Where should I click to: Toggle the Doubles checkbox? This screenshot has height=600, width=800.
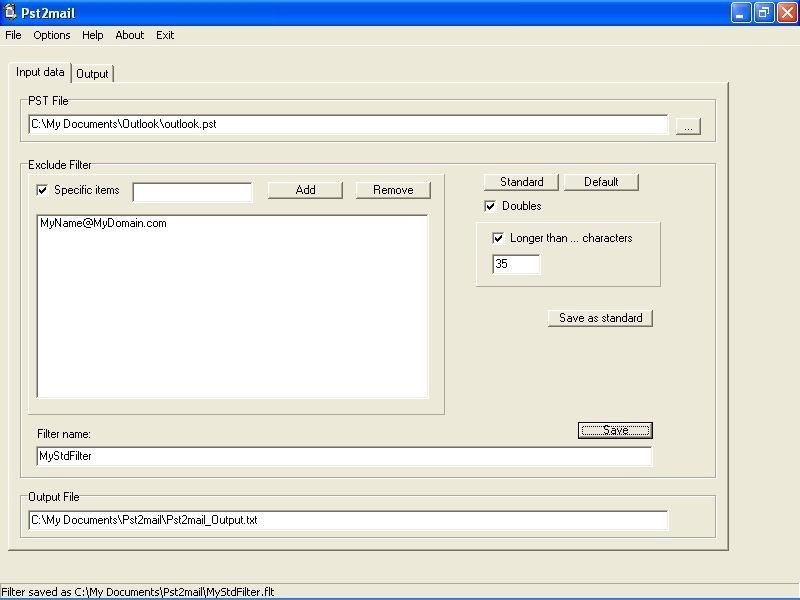coord(490,206)
